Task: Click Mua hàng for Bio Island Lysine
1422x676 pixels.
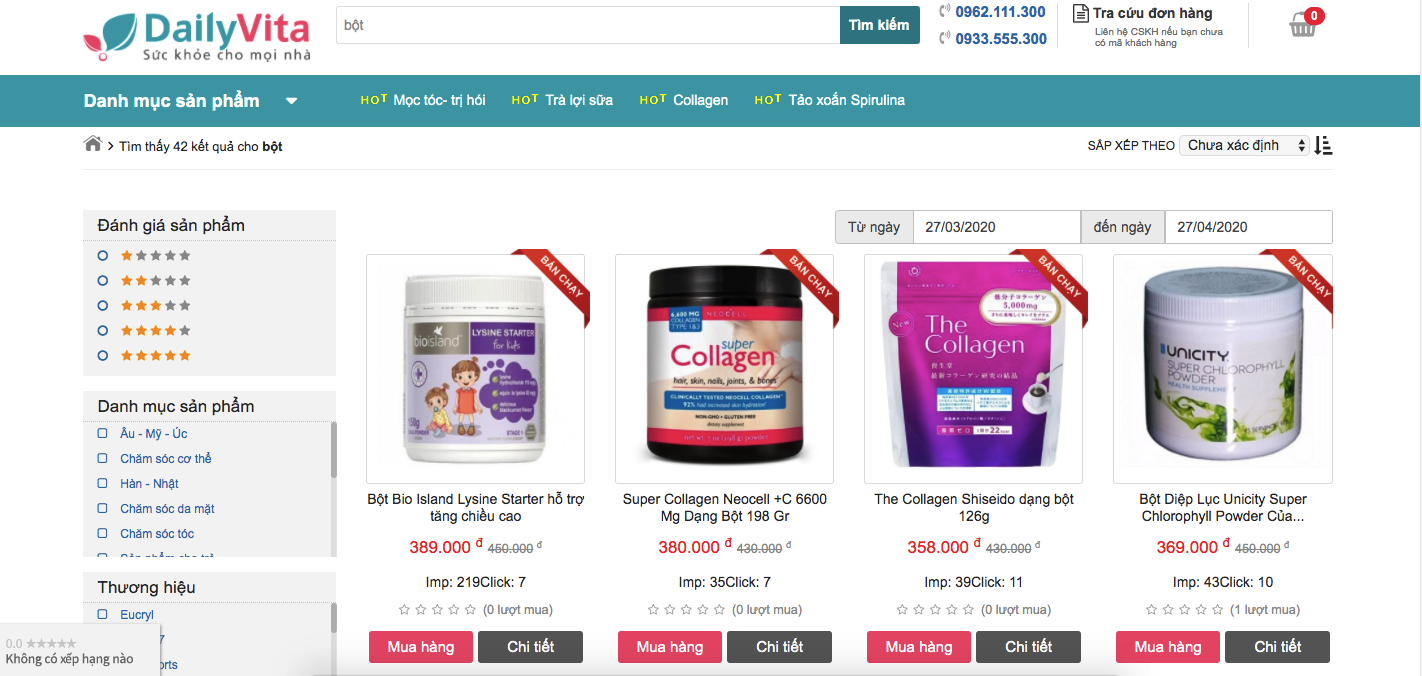Action: click(423, 647)
